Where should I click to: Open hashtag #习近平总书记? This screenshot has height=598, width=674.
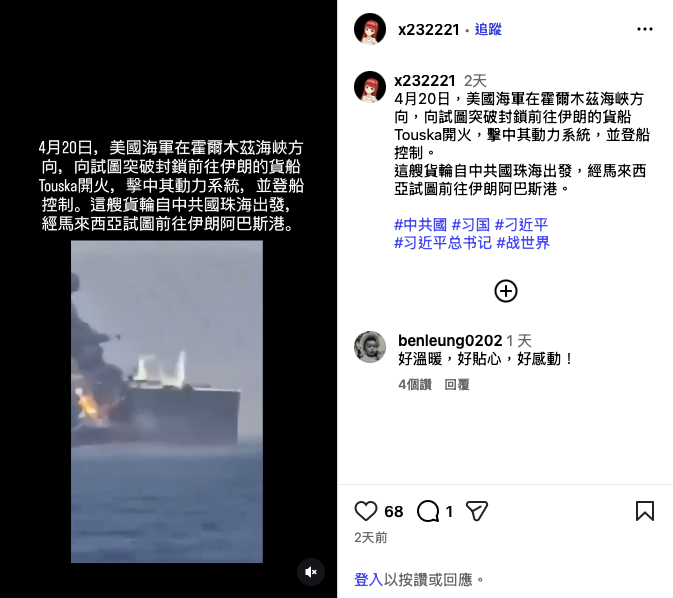pos(442,242)
